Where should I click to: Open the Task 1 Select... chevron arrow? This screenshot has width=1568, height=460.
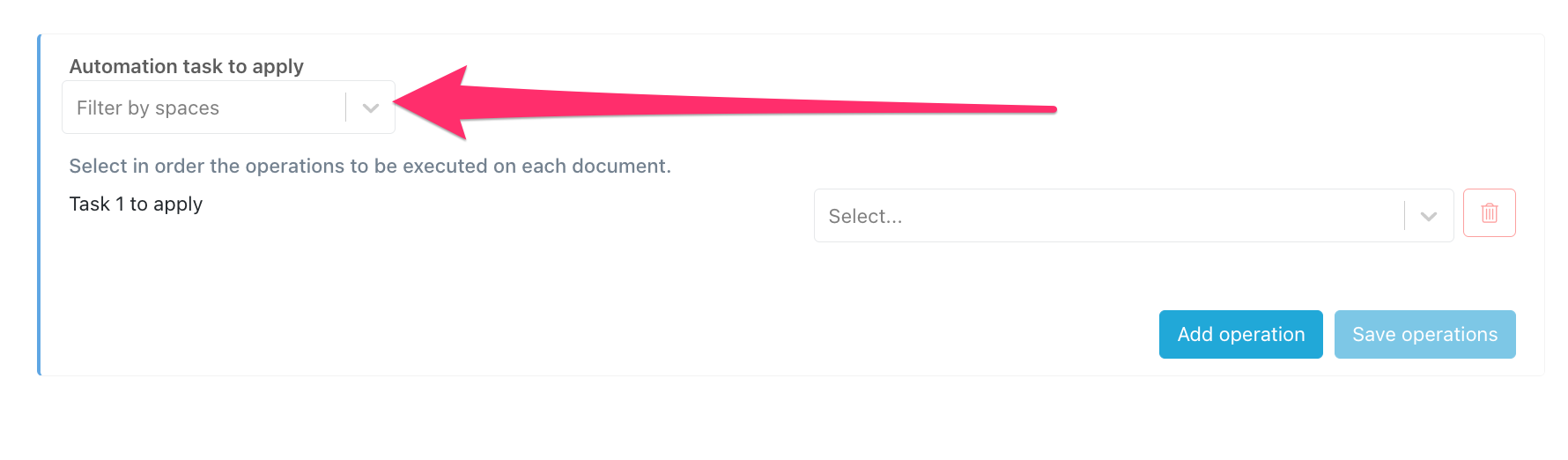point(1429,216)
